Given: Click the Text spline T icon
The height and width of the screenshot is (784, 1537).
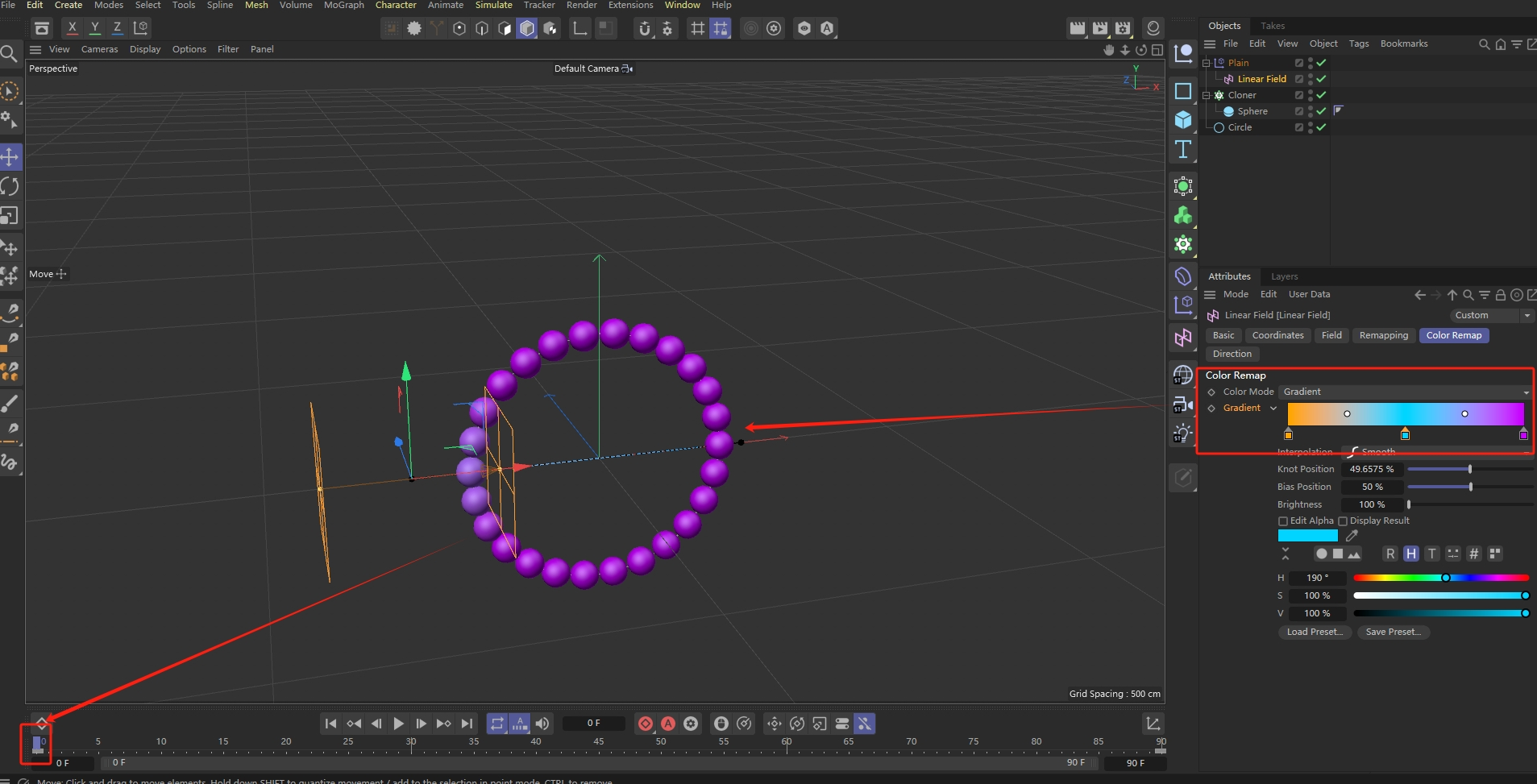Looking at the screenshot, I should pos(1182,149).
